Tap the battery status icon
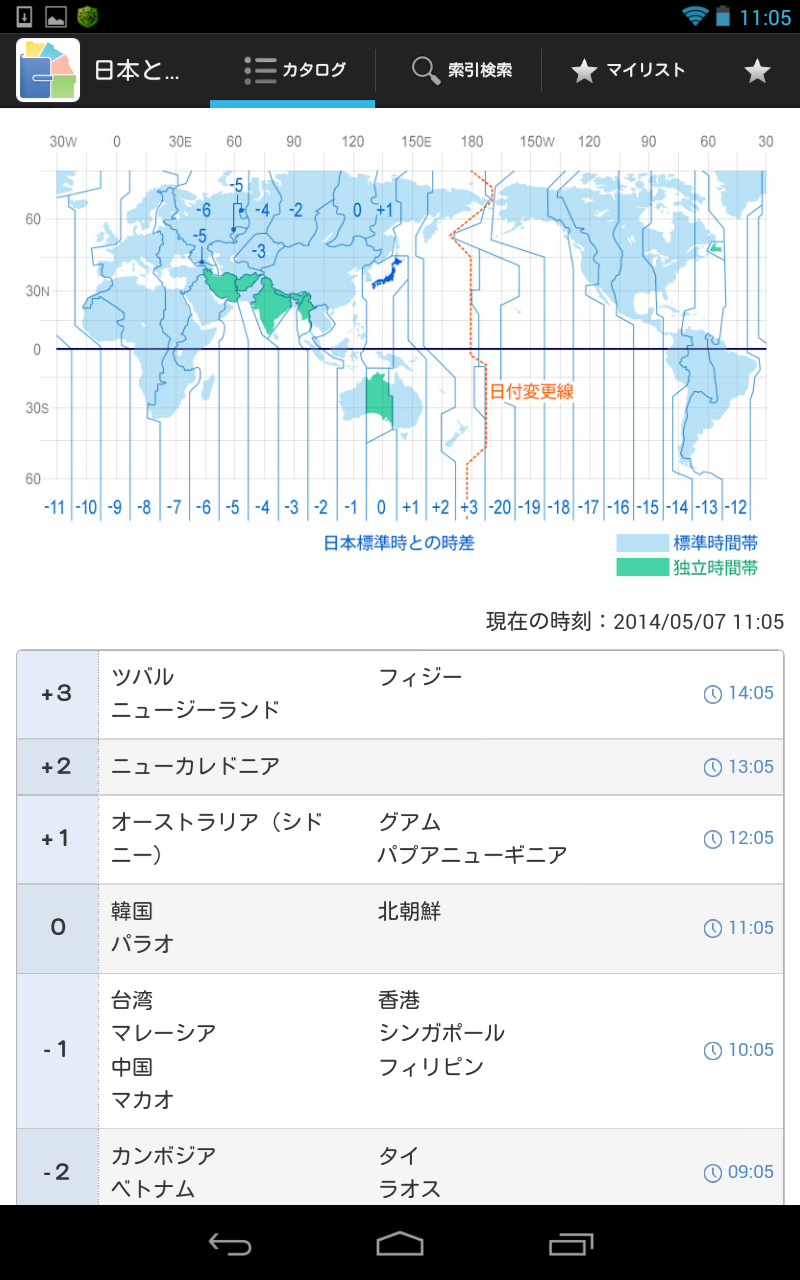Image resolution: width=800 pixels, height=1280 pixels. [722, 16]
